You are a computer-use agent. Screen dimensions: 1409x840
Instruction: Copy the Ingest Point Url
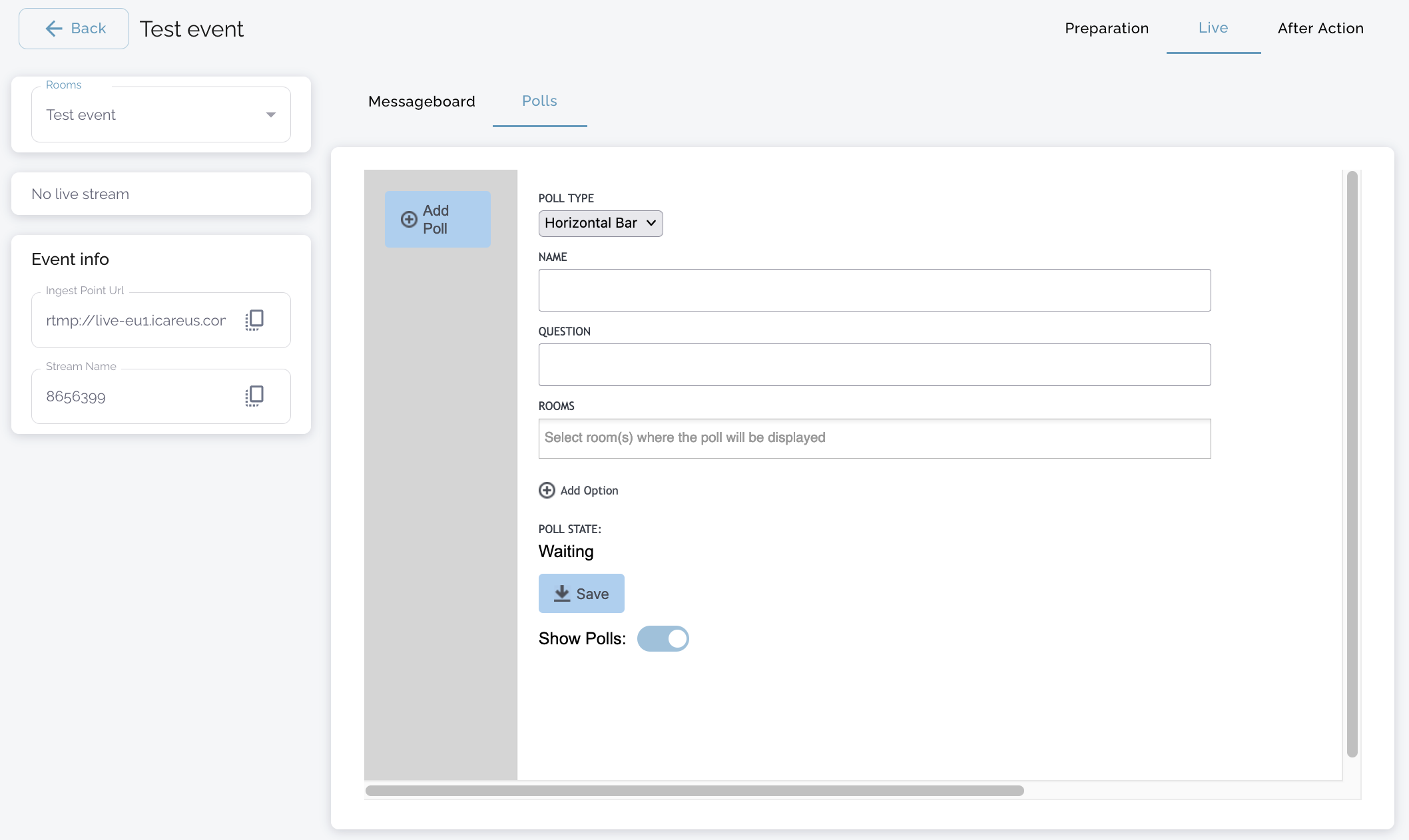click(x=254, y=320)
